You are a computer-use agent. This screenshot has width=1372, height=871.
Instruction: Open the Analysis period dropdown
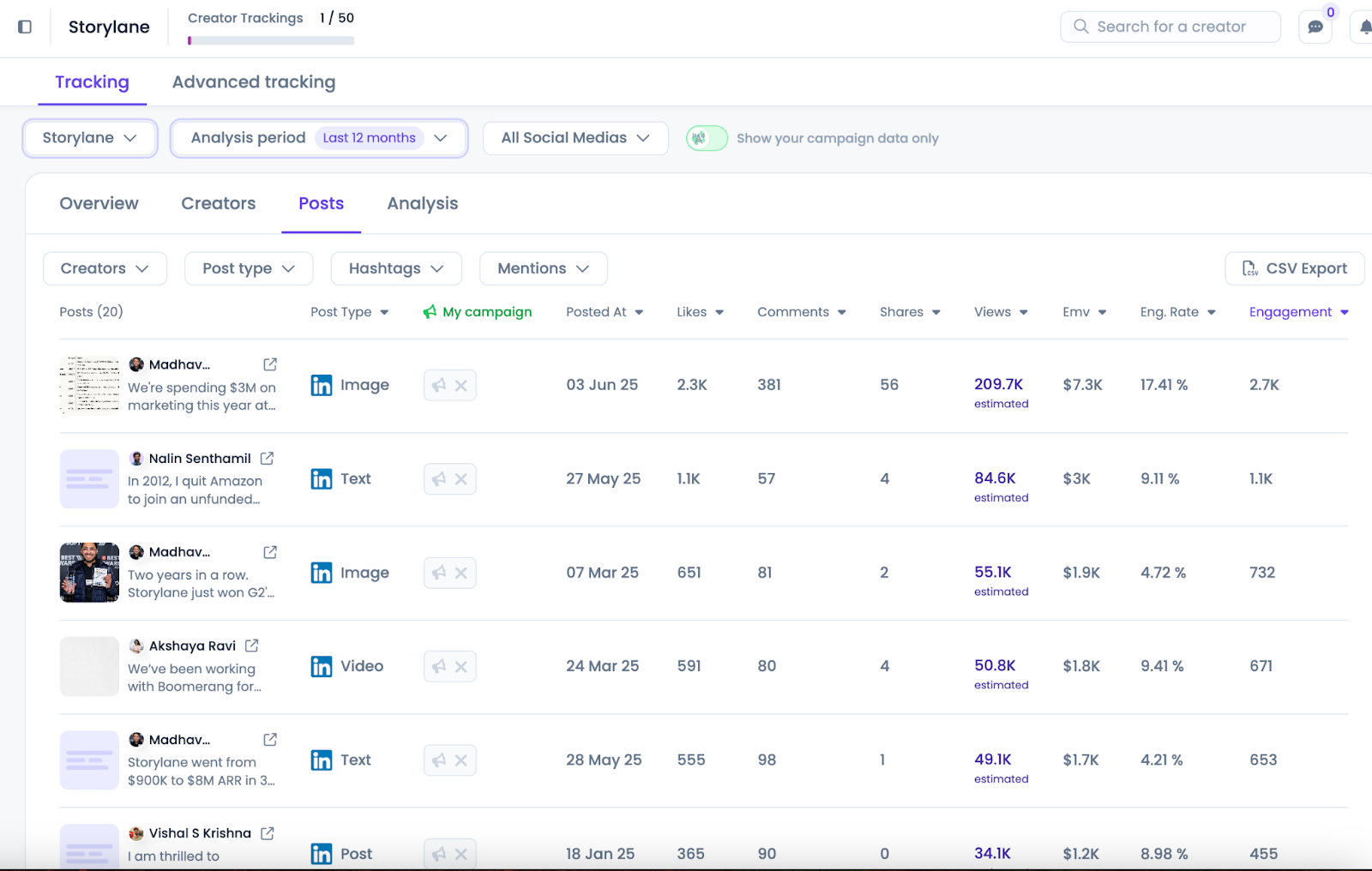point(319,138)
